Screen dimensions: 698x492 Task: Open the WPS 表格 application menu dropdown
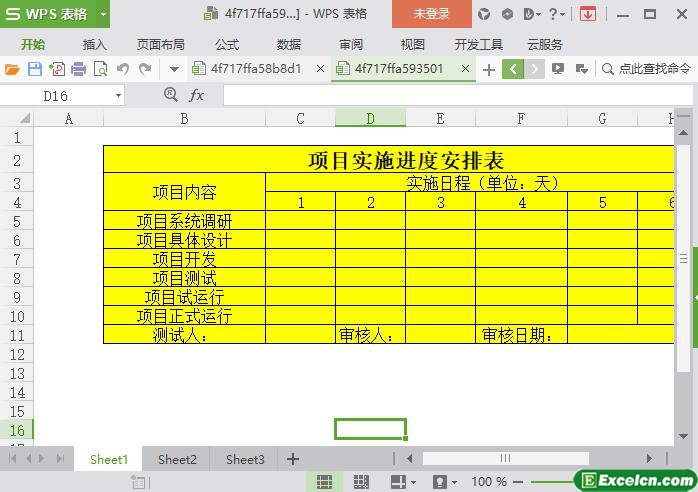tap(103, 14)
